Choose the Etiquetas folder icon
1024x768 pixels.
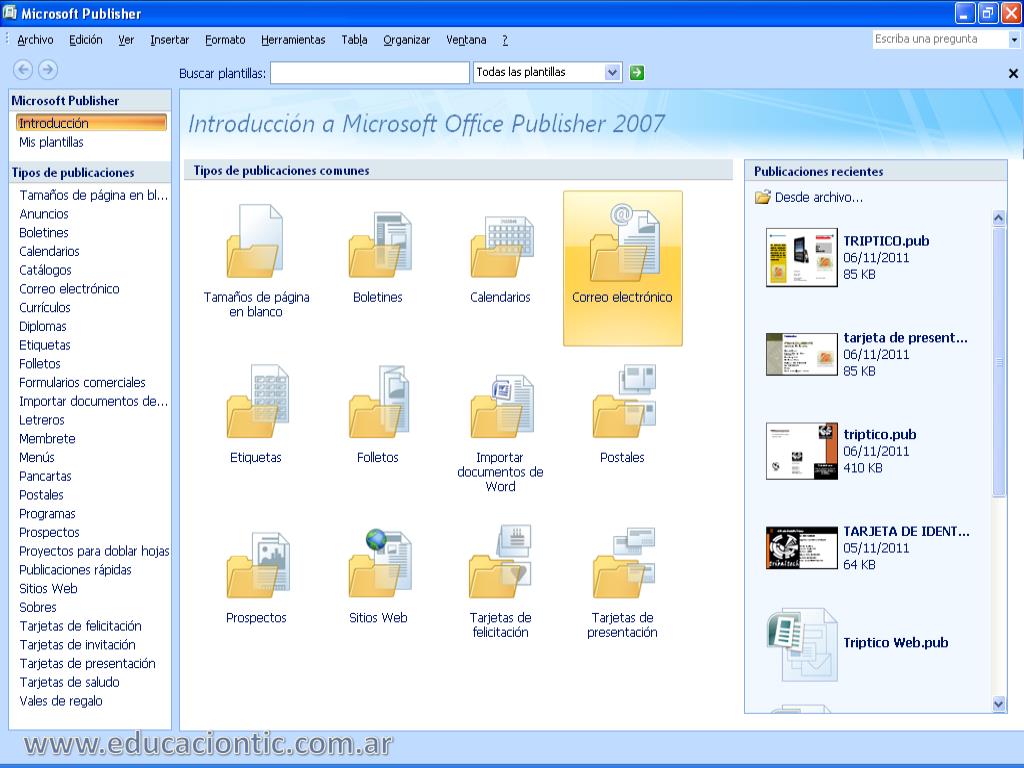(256, 405)
